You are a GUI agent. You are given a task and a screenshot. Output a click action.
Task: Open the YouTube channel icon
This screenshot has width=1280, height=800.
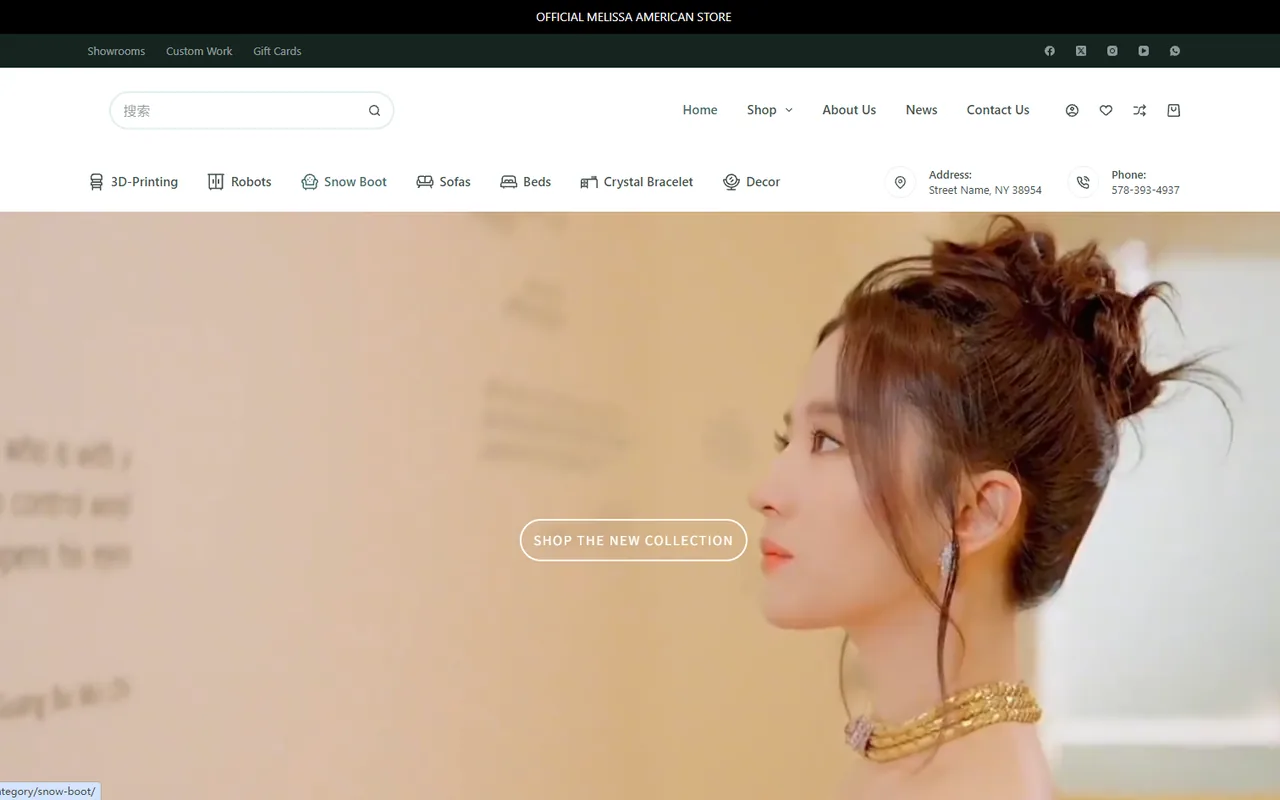click(1143, 51)
